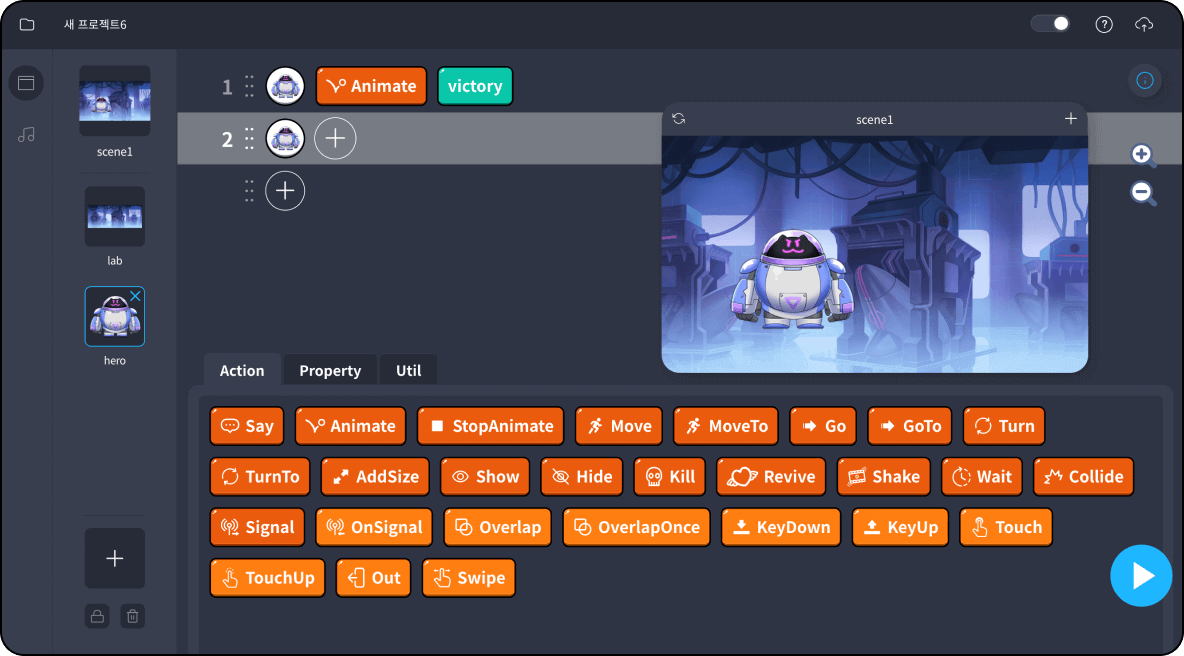Click the trash delete icon

click(132, 617)
